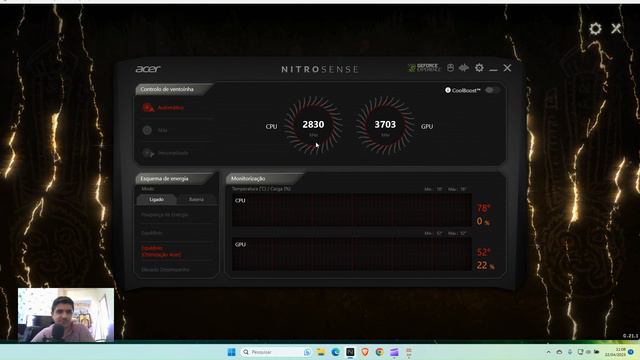640x360 pixels.
Task: Switch to the Bateria power tab
Action: pyautogui.click(x=196, y=200)
